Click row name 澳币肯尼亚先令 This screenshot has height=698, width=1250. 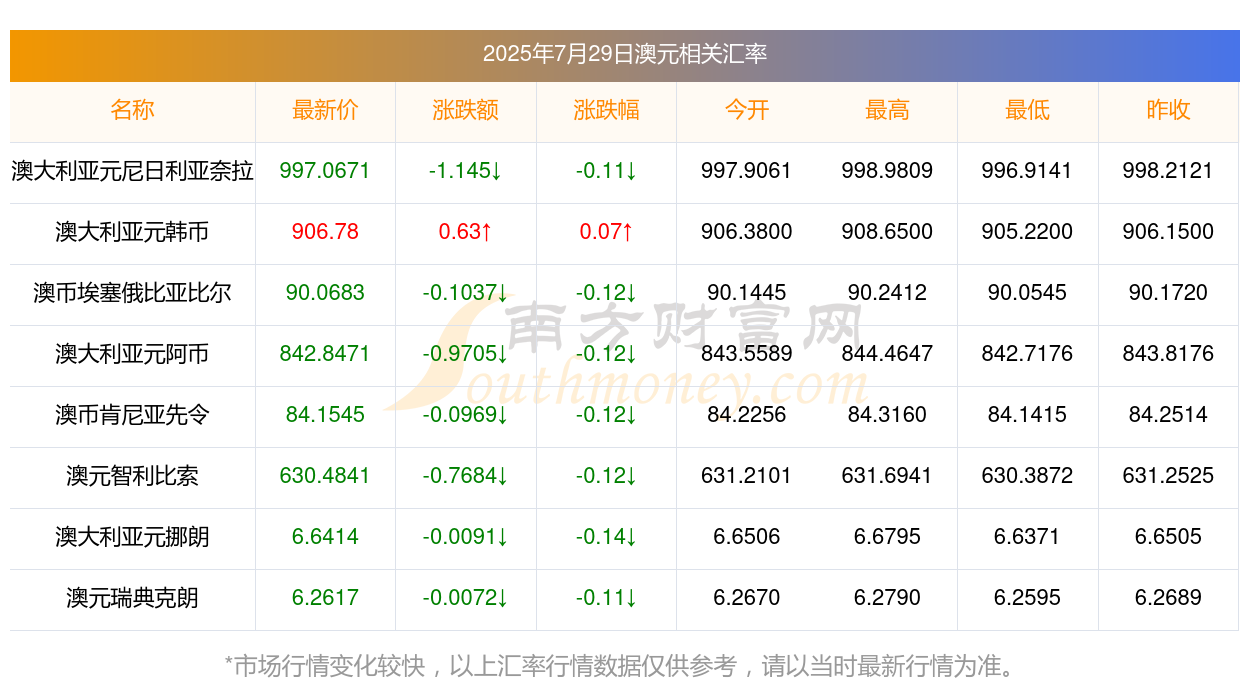[x=133, y=415]
